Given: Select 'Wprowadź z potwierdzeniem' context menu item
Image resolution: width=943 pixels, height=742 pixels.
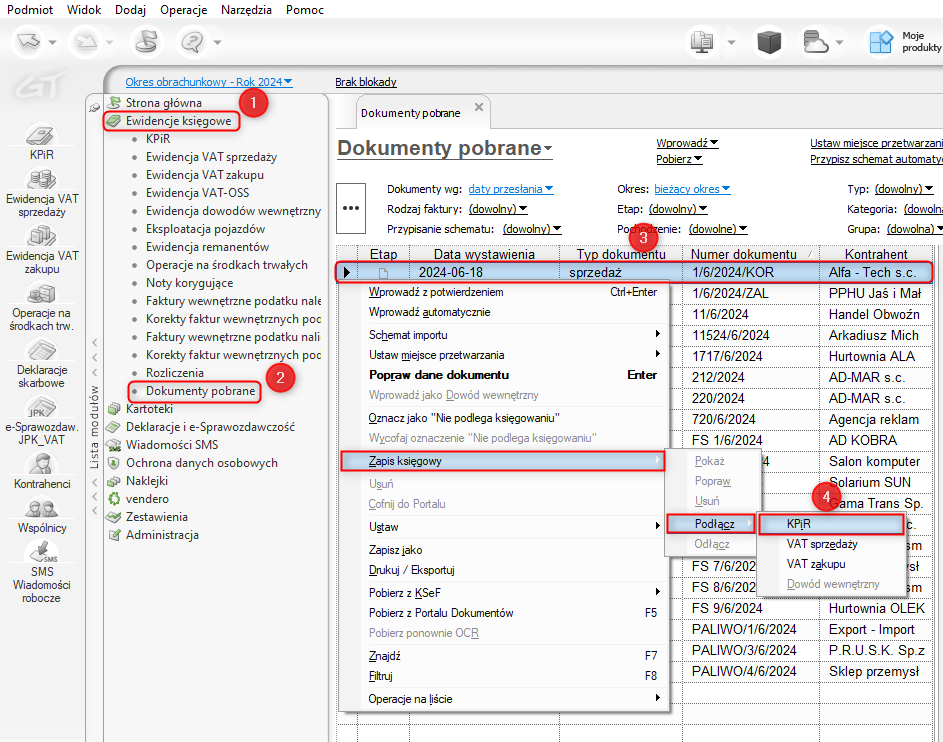Looking at the screenshot, I should [436, 292].
